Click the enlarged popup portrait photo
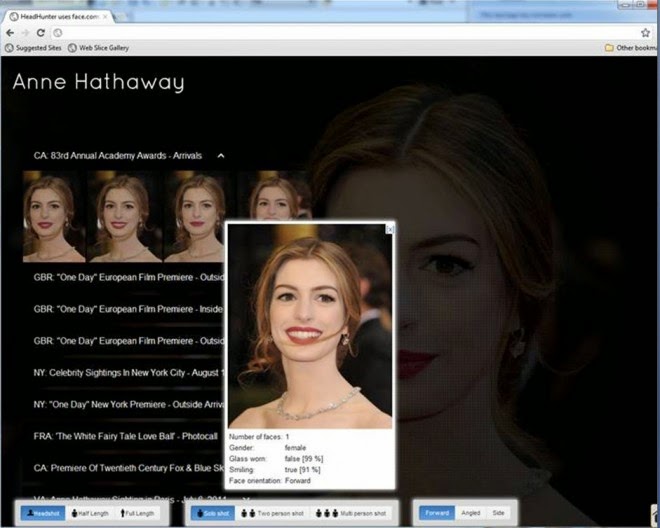Viewport: 660px width, 528px height. pos(310,326)
